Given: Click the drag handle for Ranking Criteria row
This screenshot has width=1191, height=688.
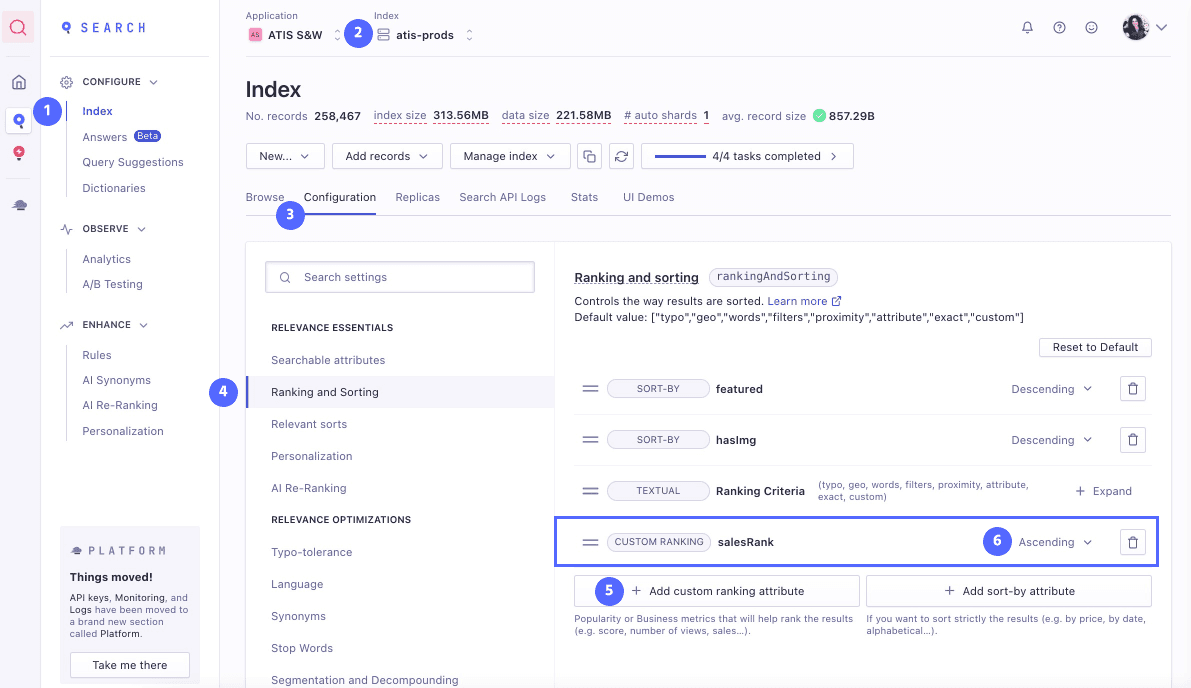Looking at the screenshot, I should point(590,491).
